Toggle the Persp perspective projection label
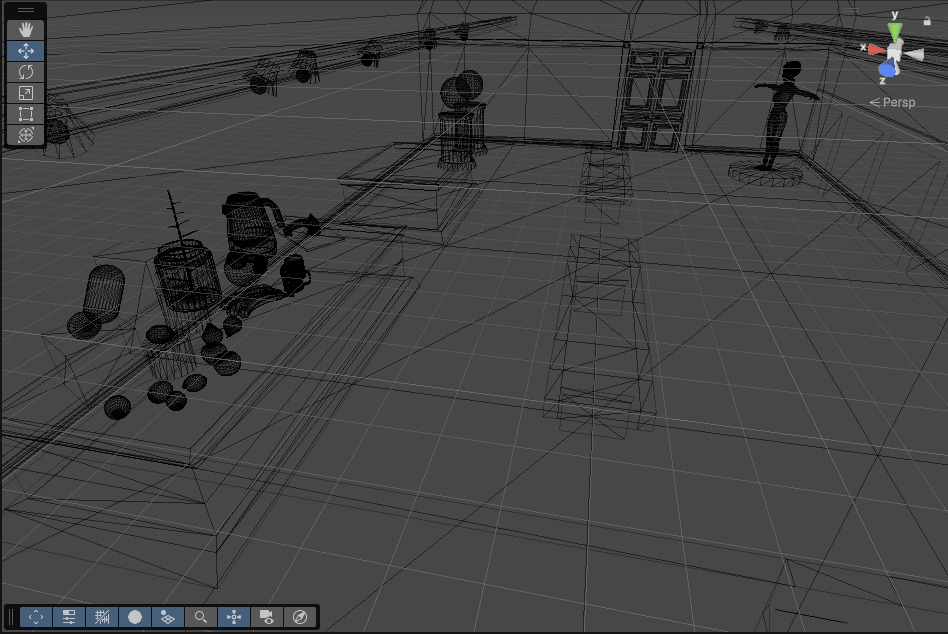Image resolution: width=948 pixels, height=634 pixels. pyautogui.click(x=897, y=102)
